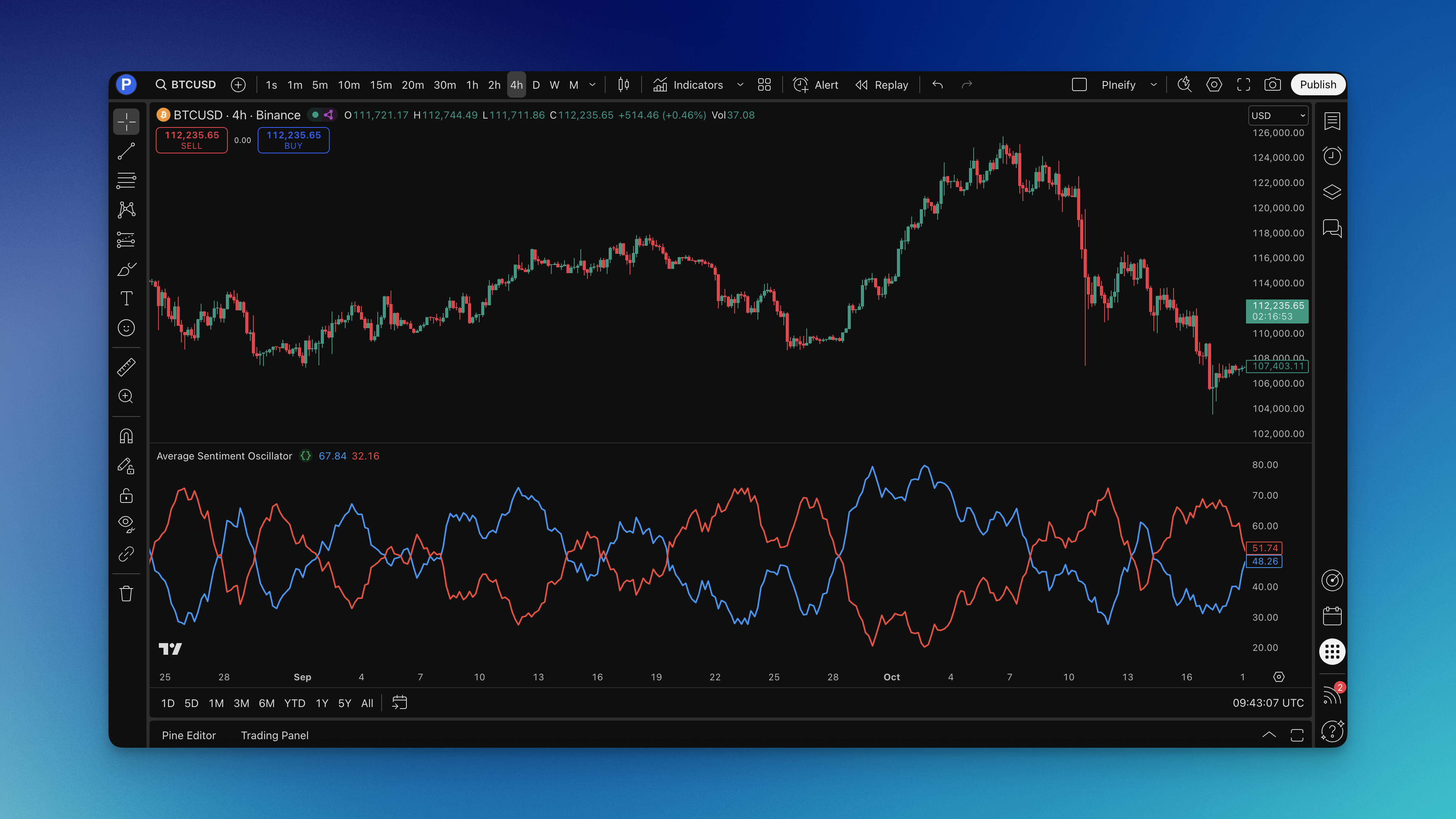Hide all drawings with eye icon
Viewport: 1456px width, 819px height.
(x=126, y=523)
